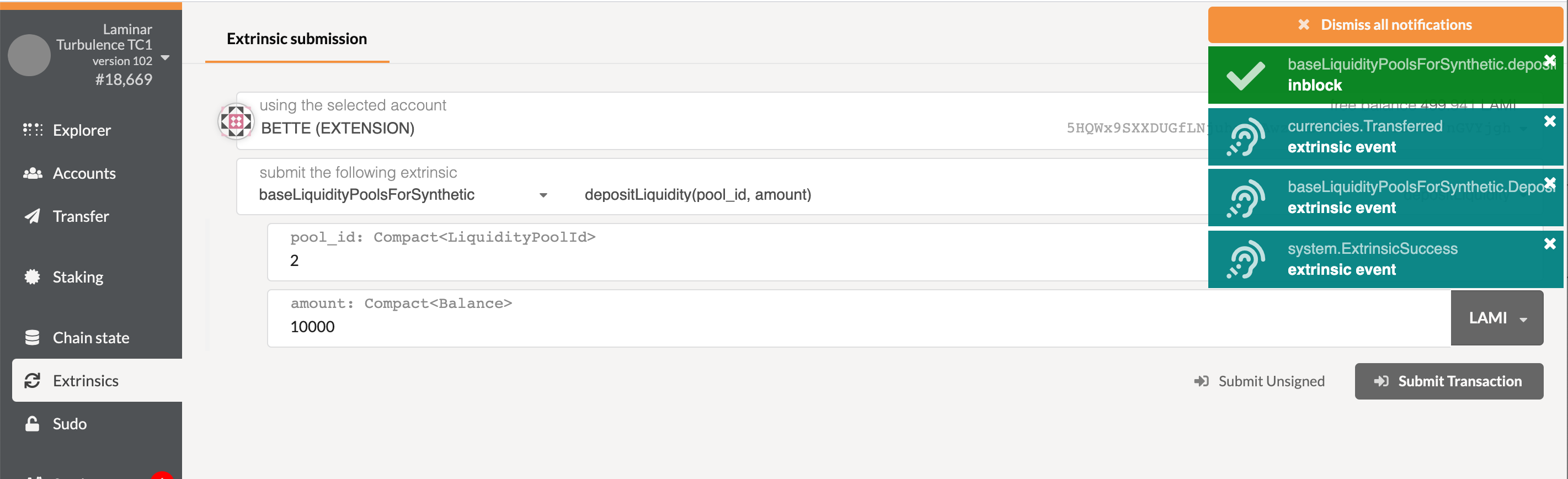The width and height of the screenshot is (1568, 479).
Task: Click the Chain state database icon
Action: [x=32, y=337]
